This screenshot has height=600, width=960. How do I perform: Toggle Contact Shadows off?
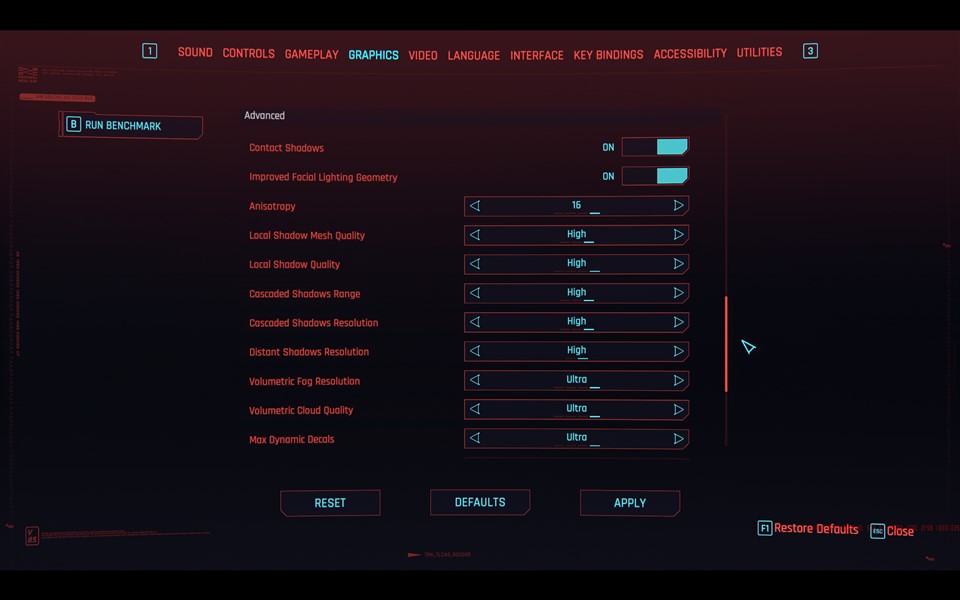click(655, 147)
